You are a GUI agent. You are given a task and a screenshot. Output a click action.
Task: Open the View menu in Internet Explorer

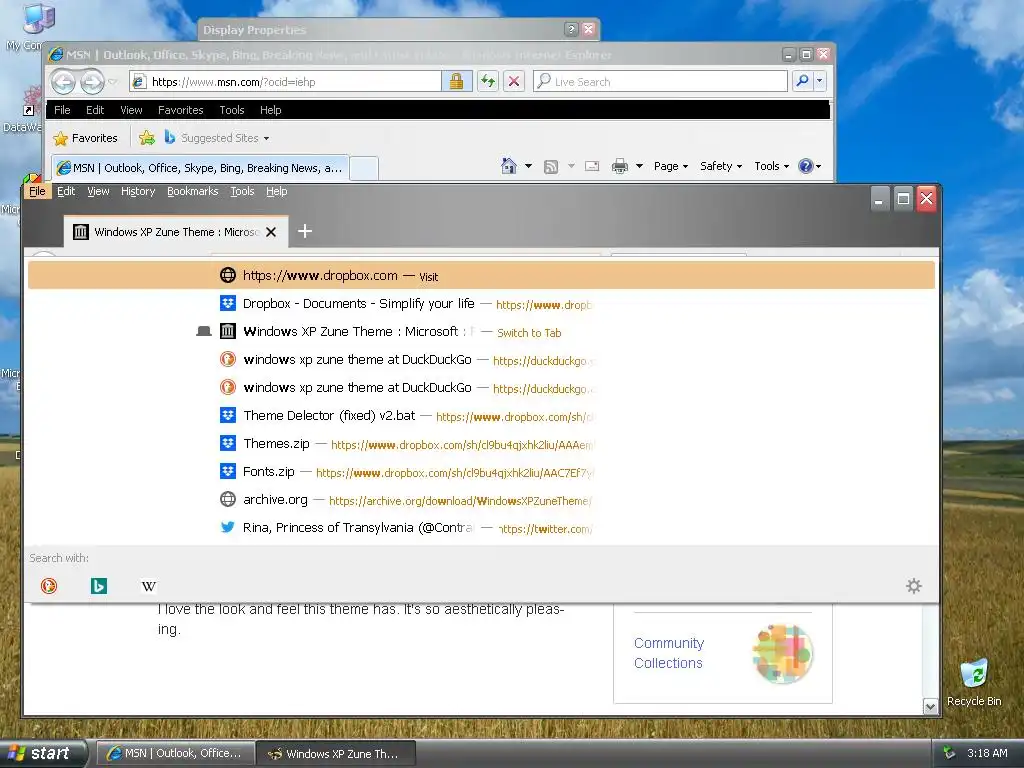point(131,110)
